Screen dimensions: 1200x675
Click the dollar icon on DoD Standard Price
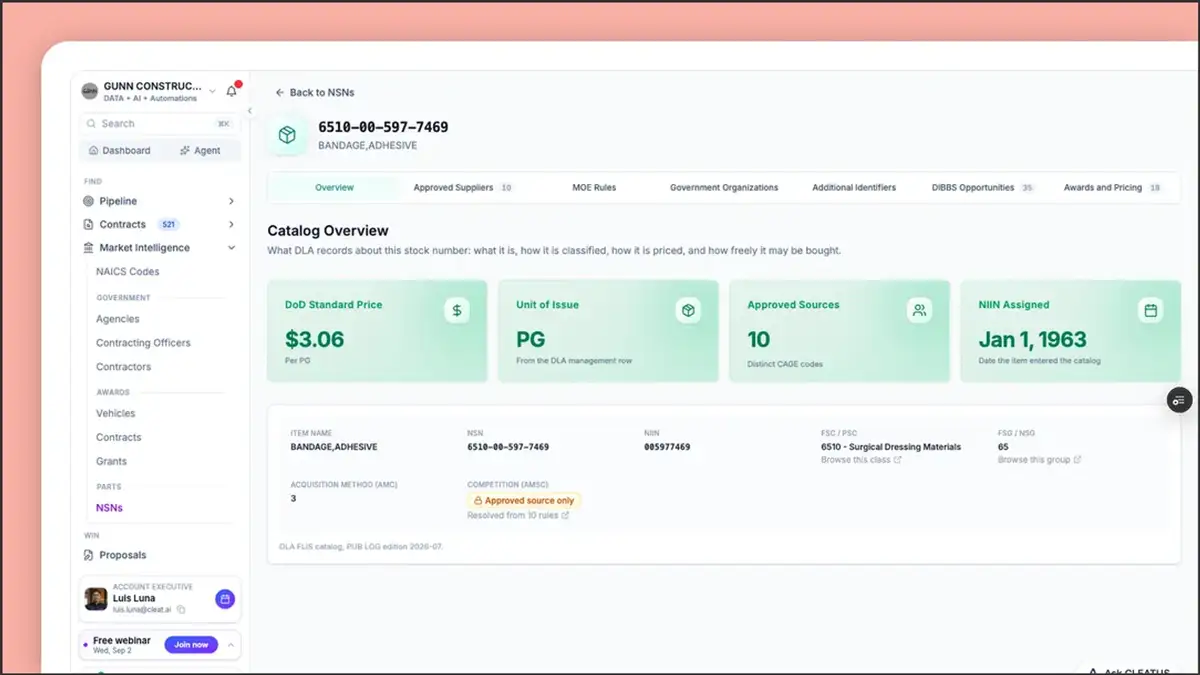[x=457, y=311]
